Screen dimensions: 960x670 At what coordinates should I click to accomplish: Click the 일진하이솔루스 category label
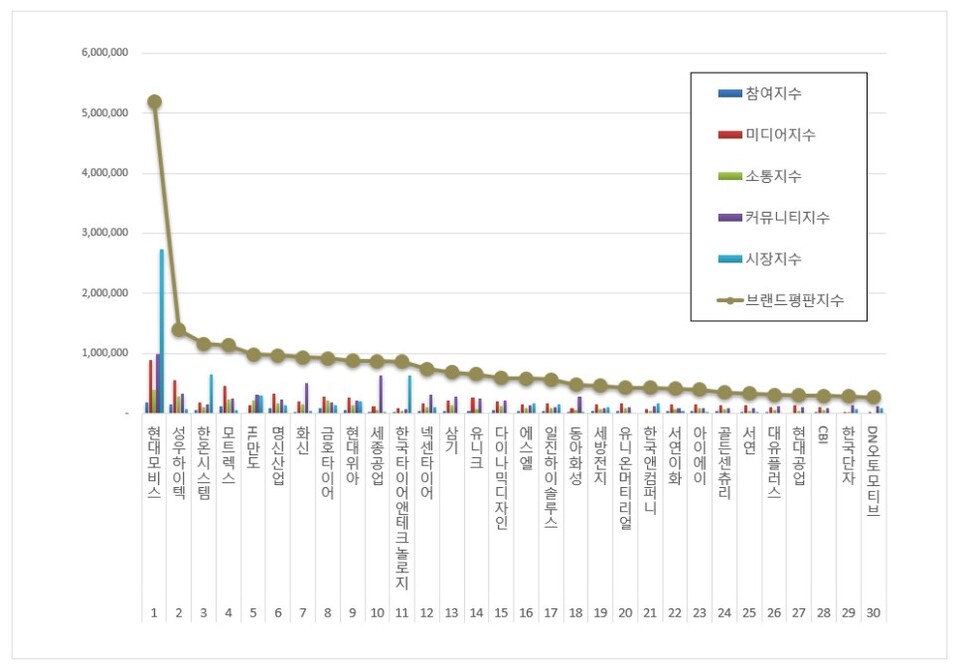coord(550,477)
